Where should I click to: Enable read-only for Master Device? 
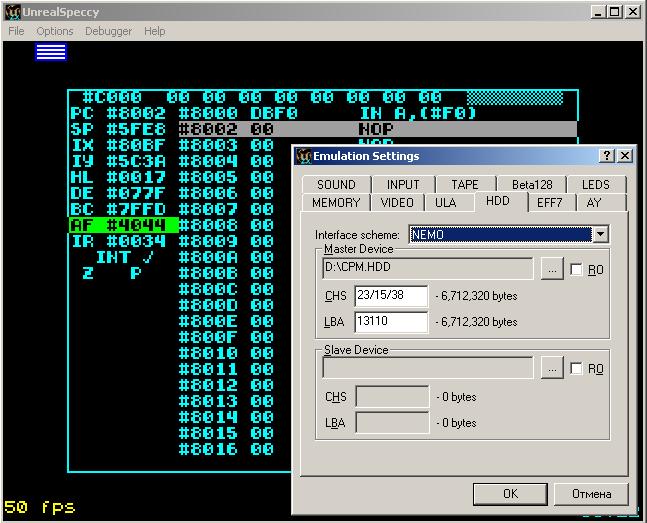[x=576, y=270]
